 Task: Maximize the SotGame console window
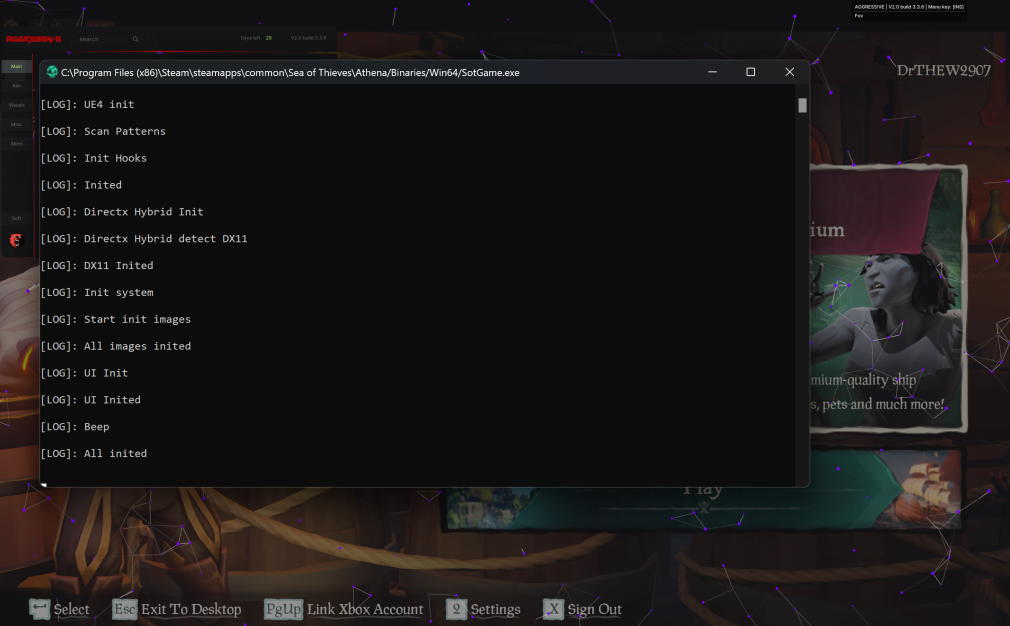750,72
